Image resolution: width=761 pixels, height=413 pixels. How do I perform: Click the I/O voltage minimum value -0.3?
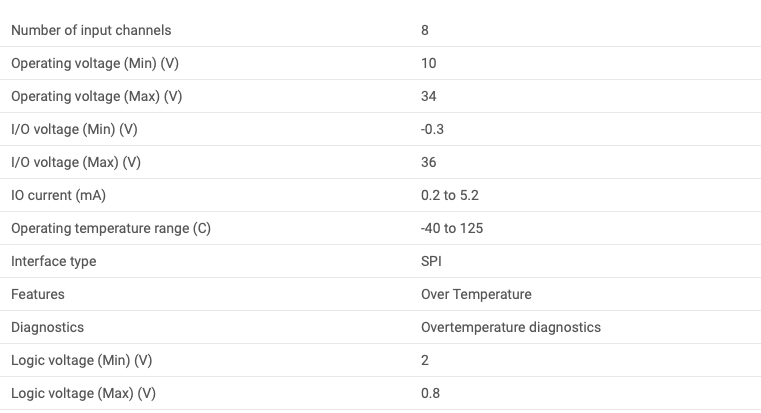click(432, 129)
